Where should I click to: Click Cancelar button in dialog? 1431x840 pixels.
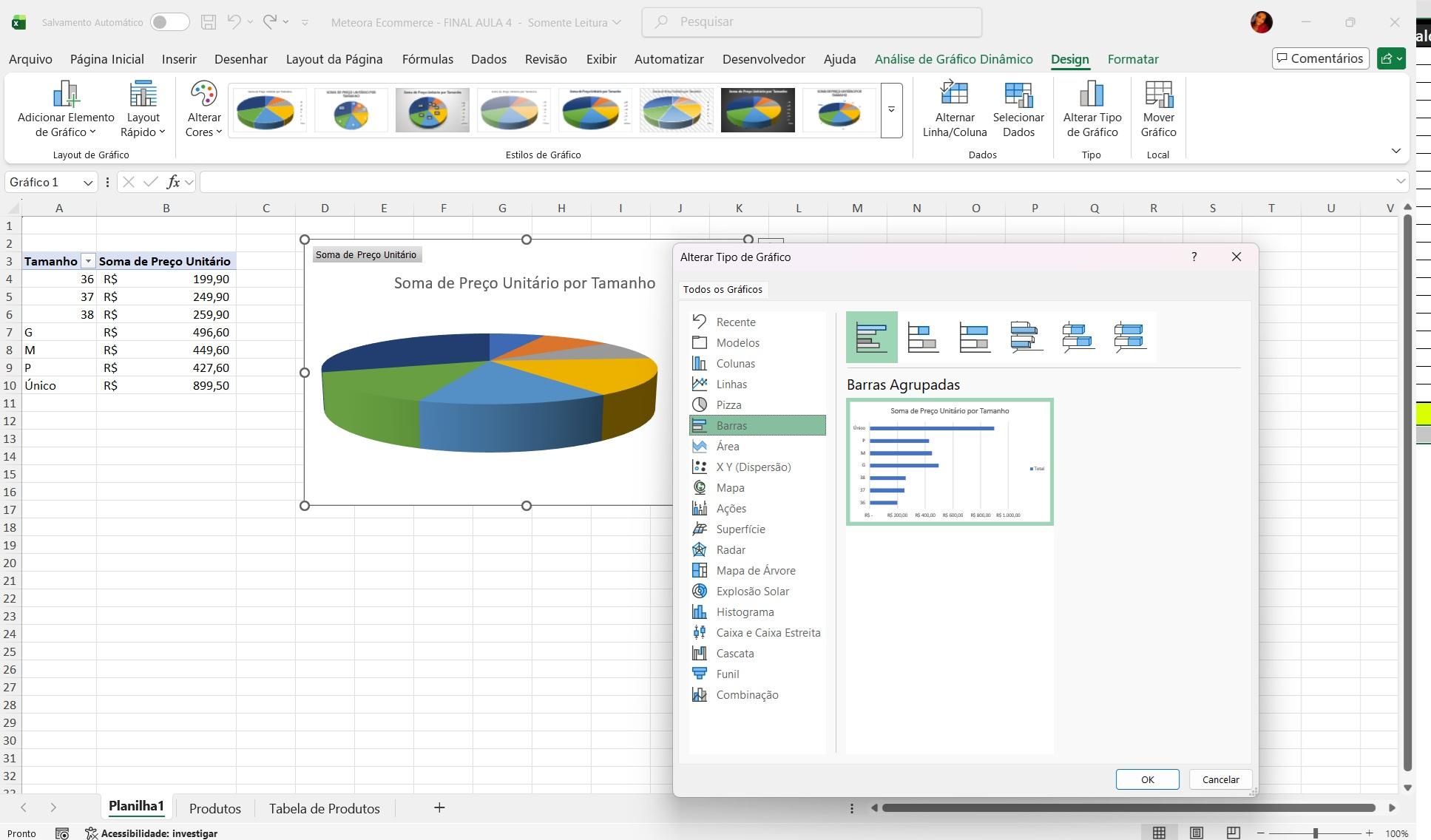click(x=1220, y=779)
